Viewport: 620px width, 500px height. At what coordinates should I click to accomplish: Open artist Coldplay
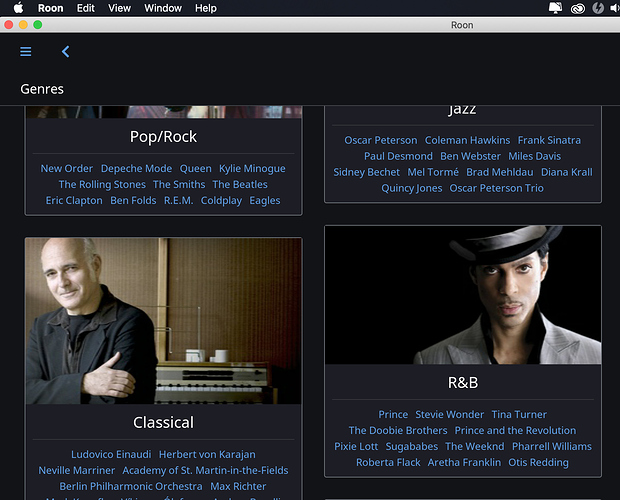coord(221,200)
